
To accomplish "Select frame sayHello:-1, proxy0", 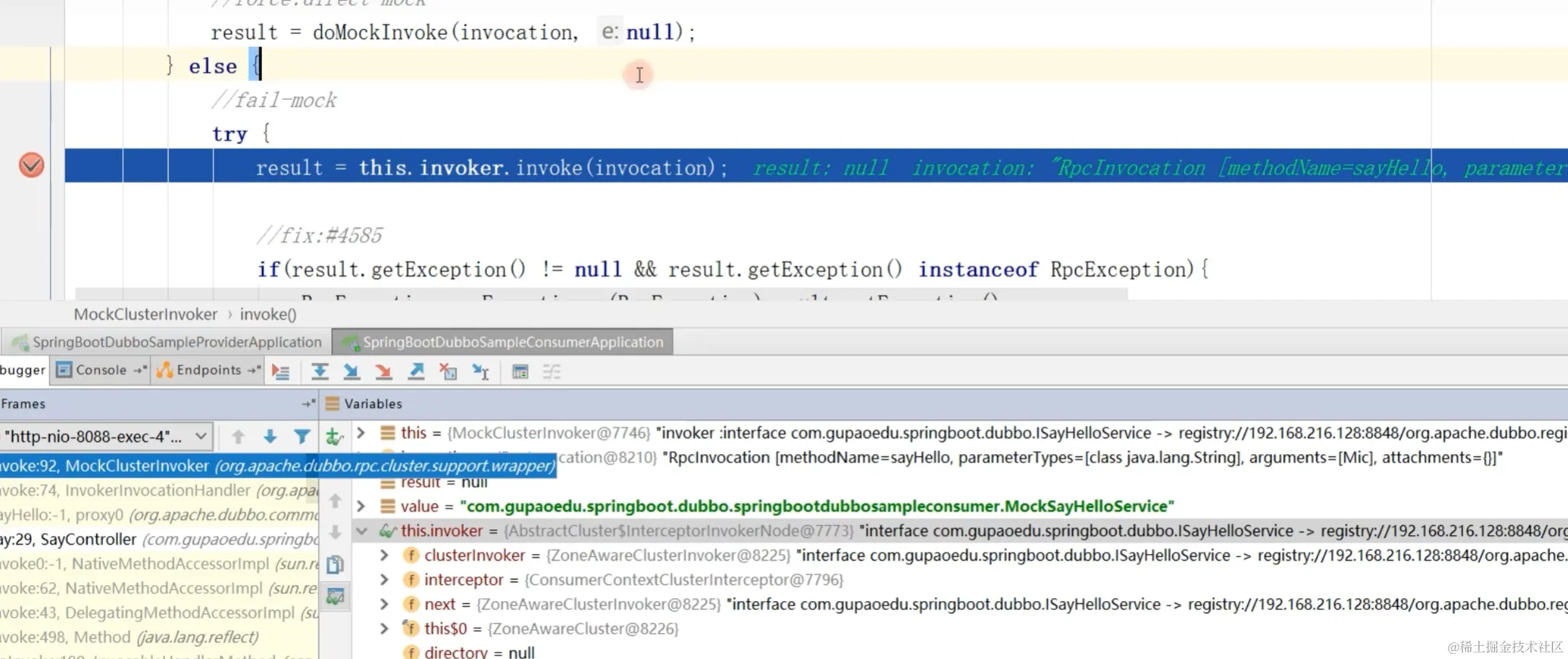I will click(x=159, y=515).
